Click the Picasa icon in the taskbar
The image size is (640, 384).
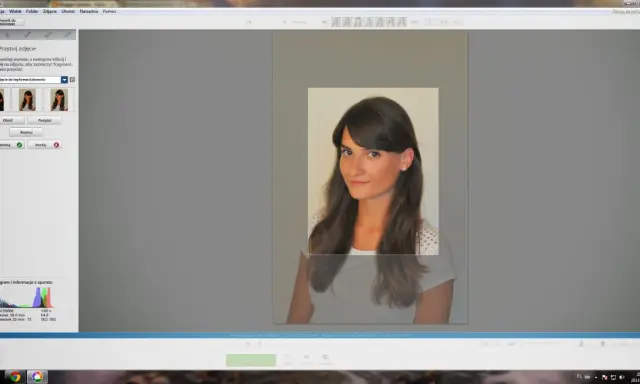pyautogui.click(x=37, y=377)
